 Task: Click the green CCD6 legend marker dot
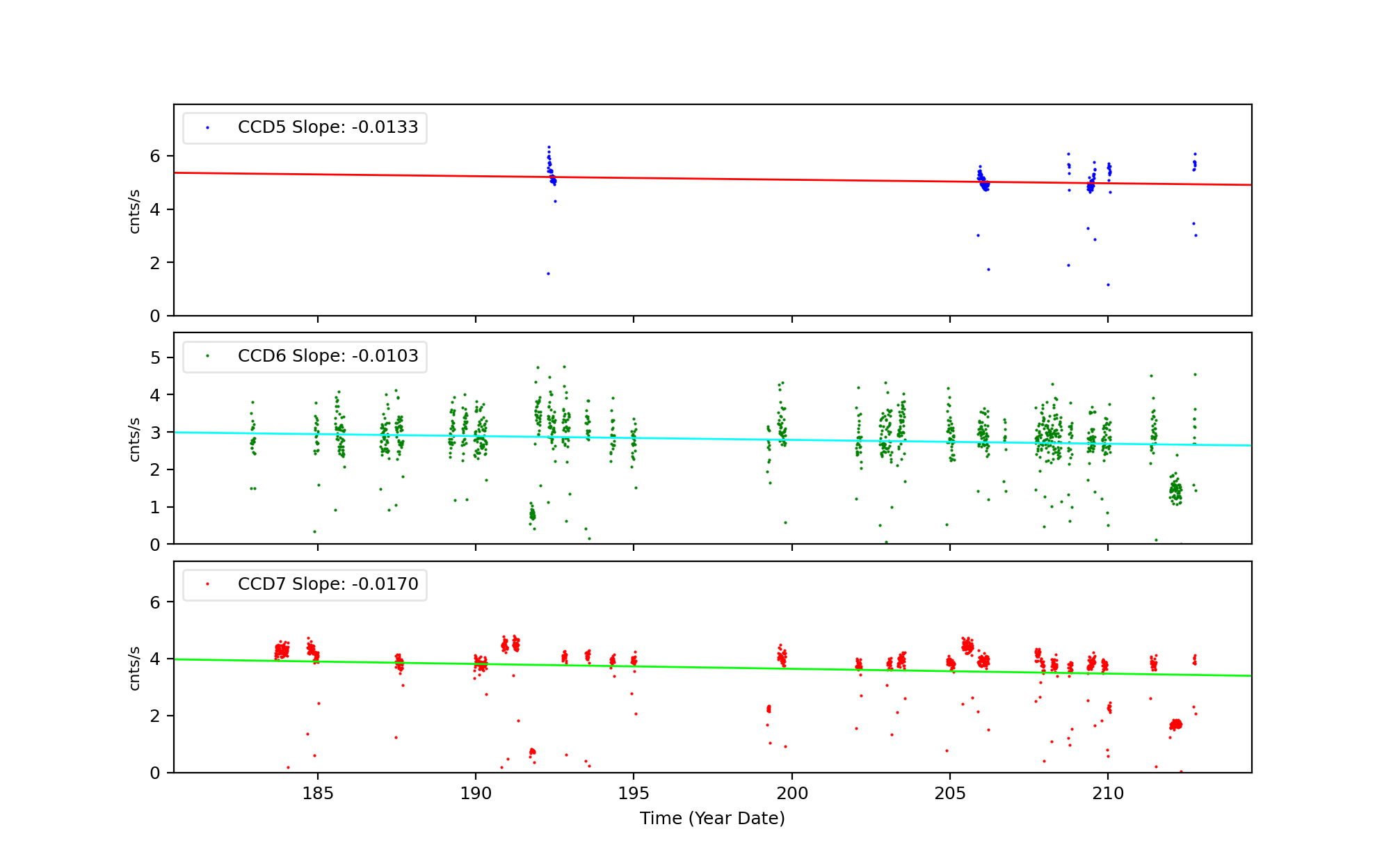tap(207, 356)
